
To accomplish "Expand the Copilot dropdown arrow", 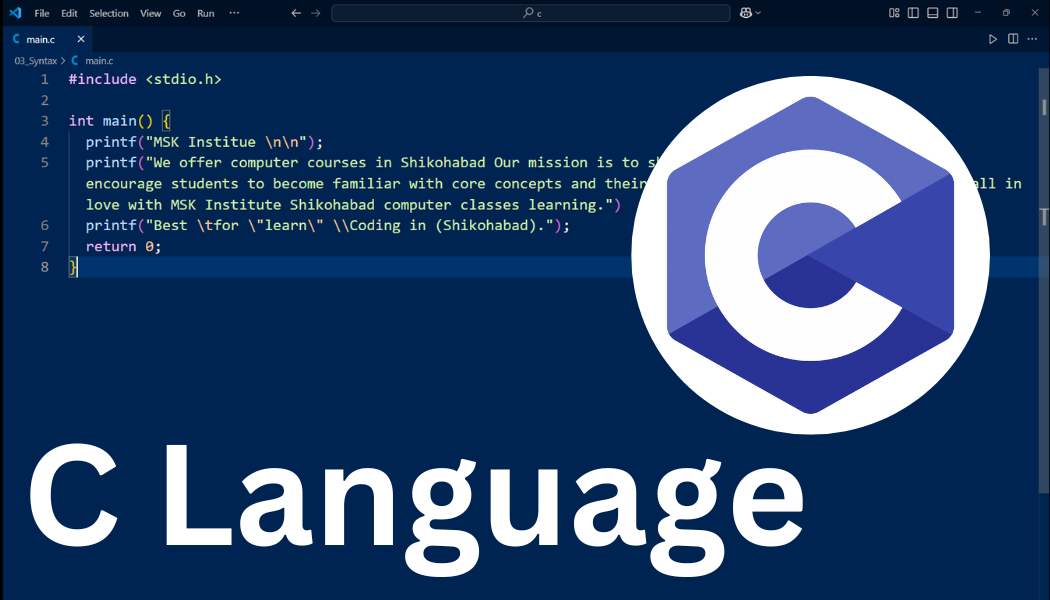I will [758, 13].
